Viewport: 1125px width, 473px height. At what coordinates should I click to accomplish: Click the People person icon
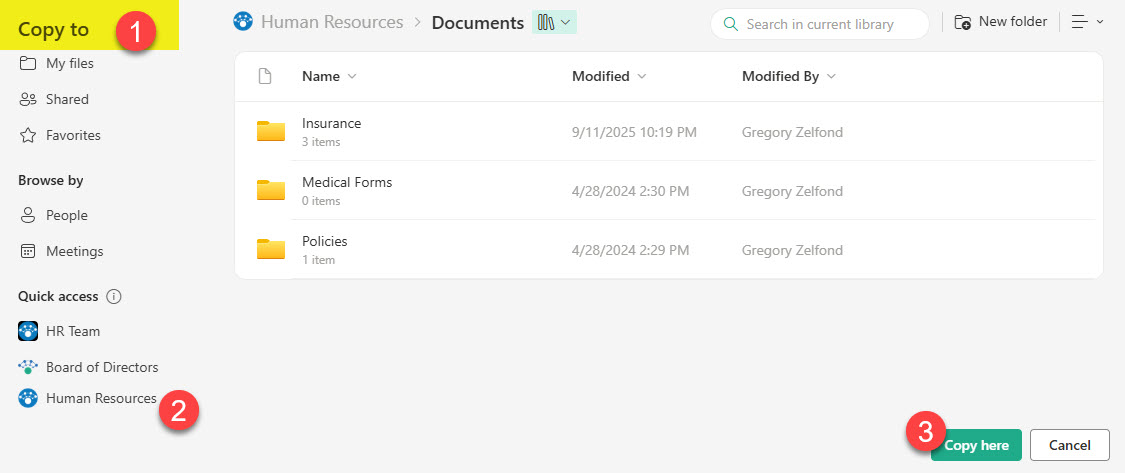click(x=28, y=215)
